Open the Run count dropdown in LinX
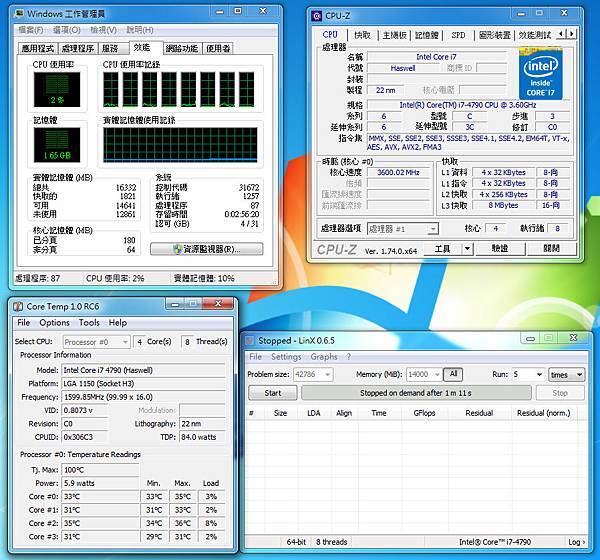The image size is (600, 560). [528, 374]
